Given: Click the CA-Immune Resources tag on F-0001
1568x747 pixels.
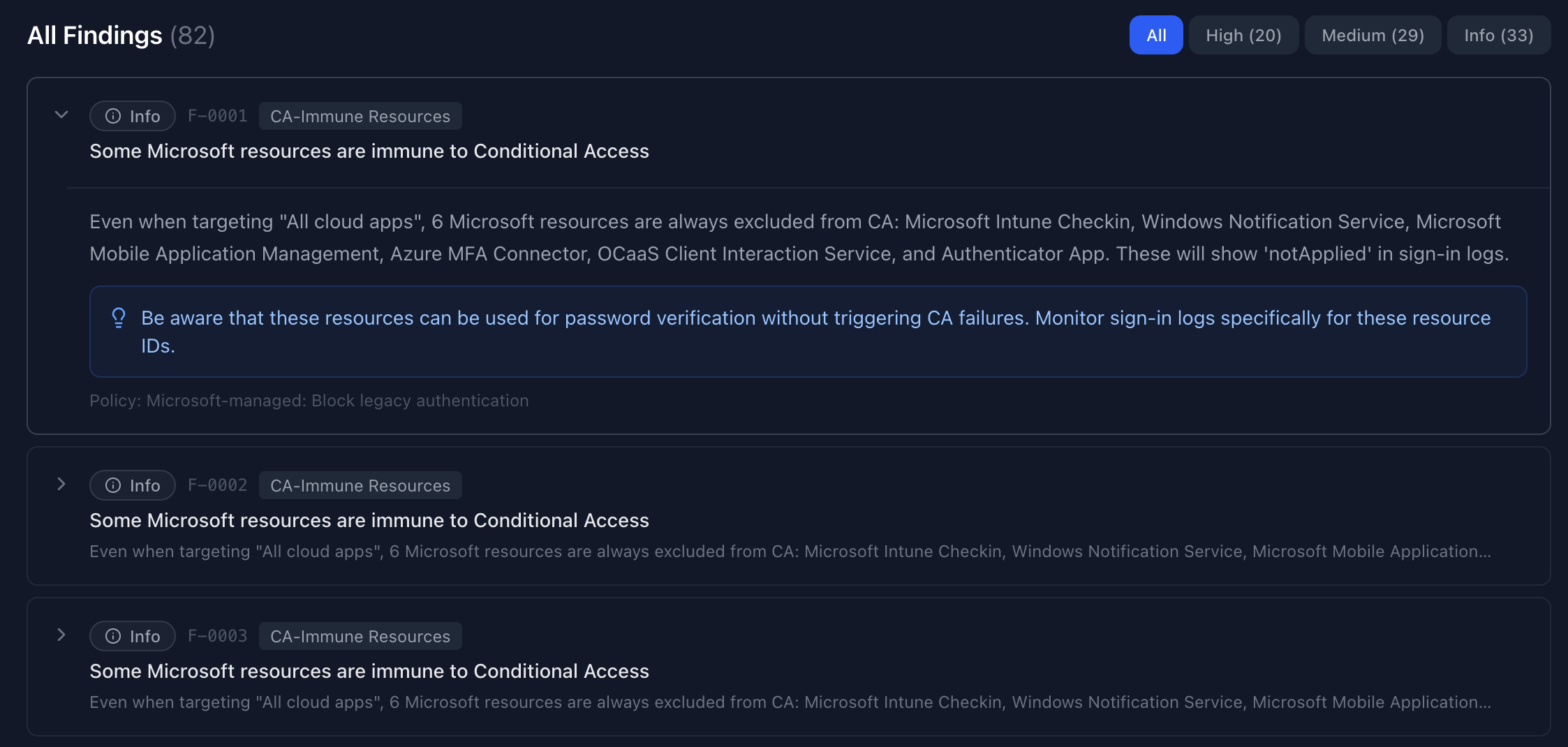Looking at the screenshot, I should coord(360,116).
